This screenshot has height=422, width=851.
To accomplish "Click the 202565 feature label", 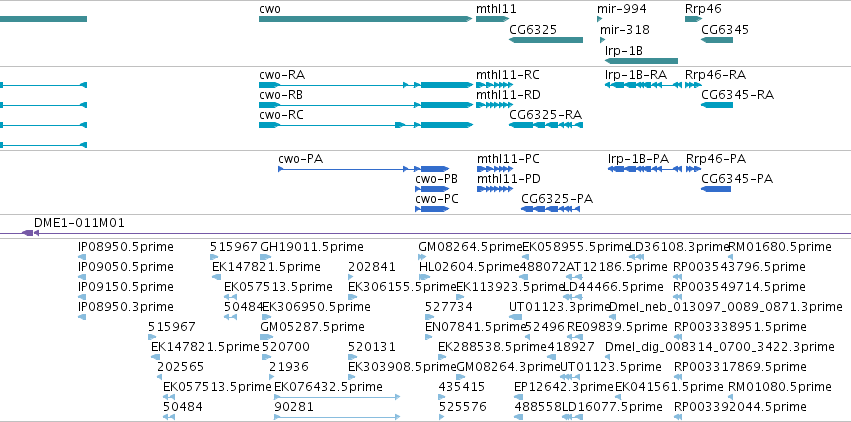I will click(181, 367).
